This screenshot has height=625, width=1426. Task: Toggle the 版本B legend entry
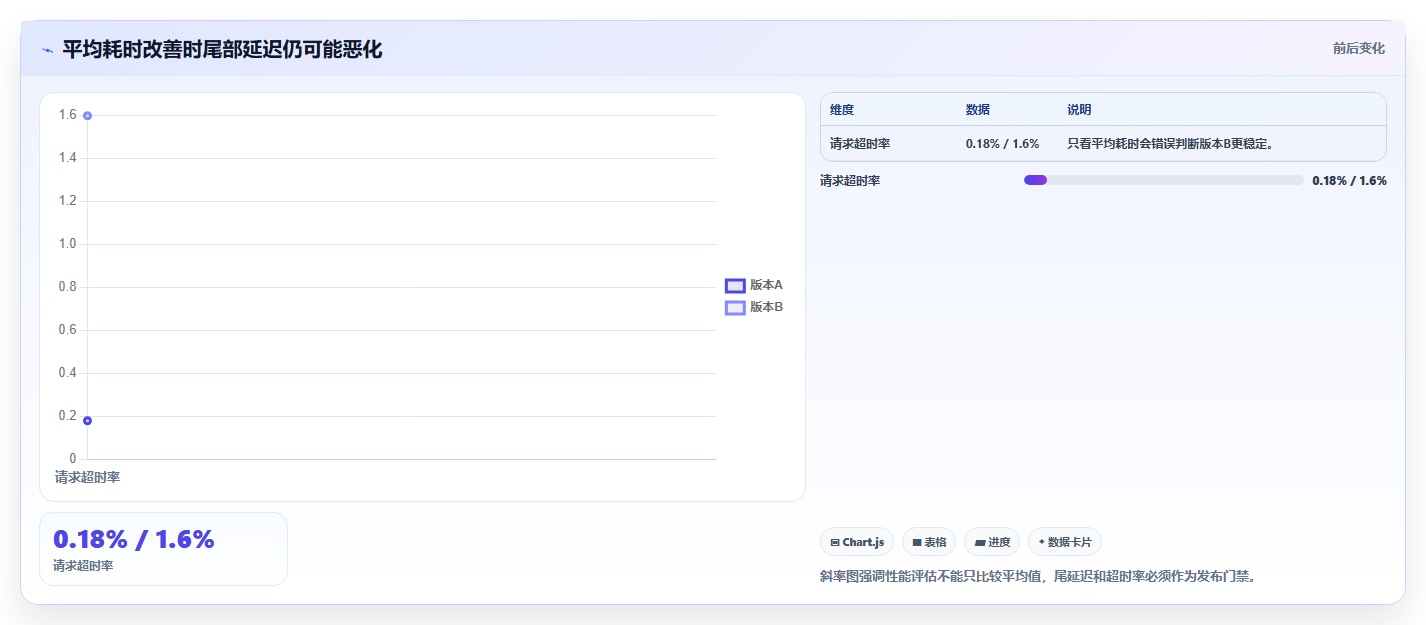point(754,307)
